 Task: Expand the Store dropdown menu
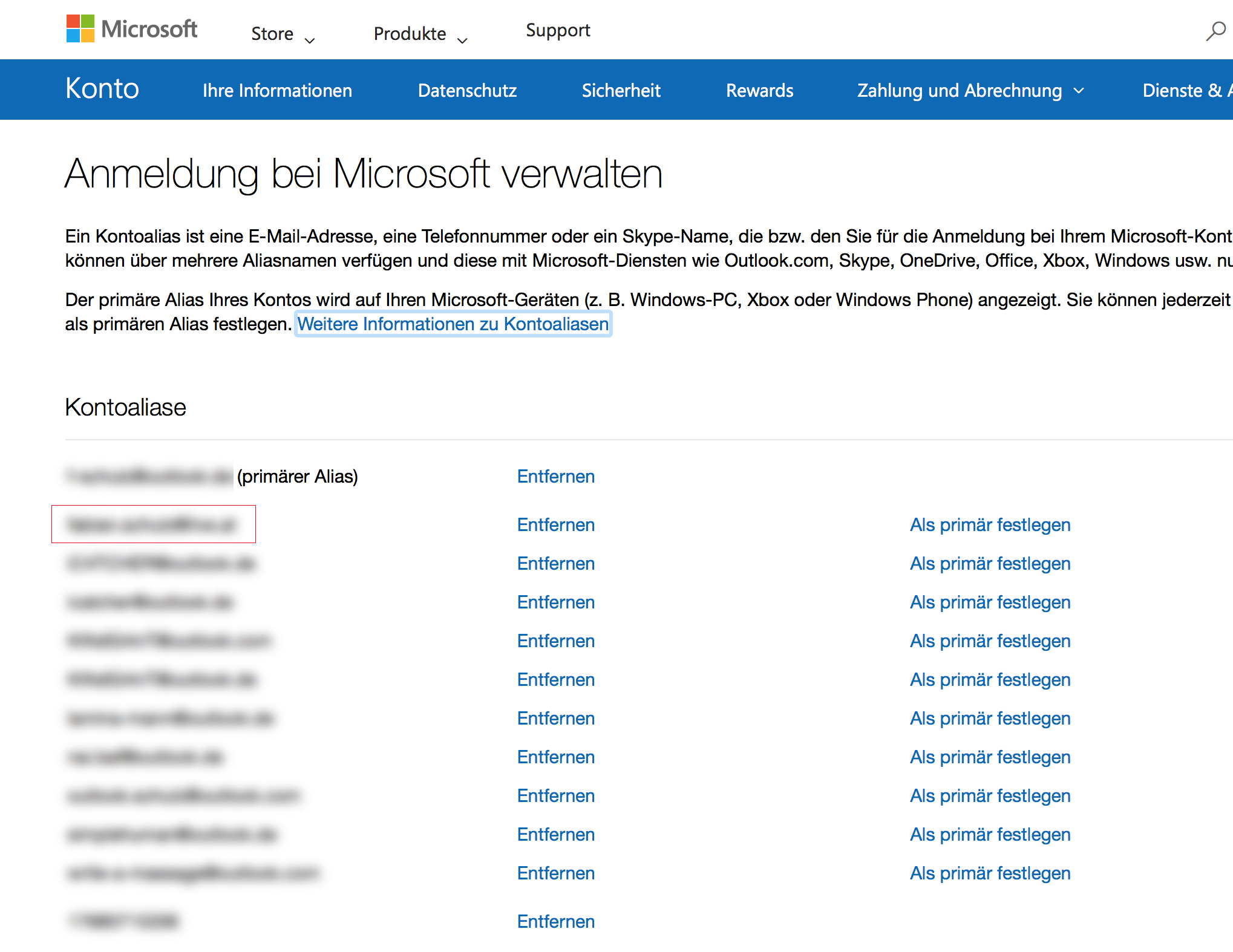(283, 34)
